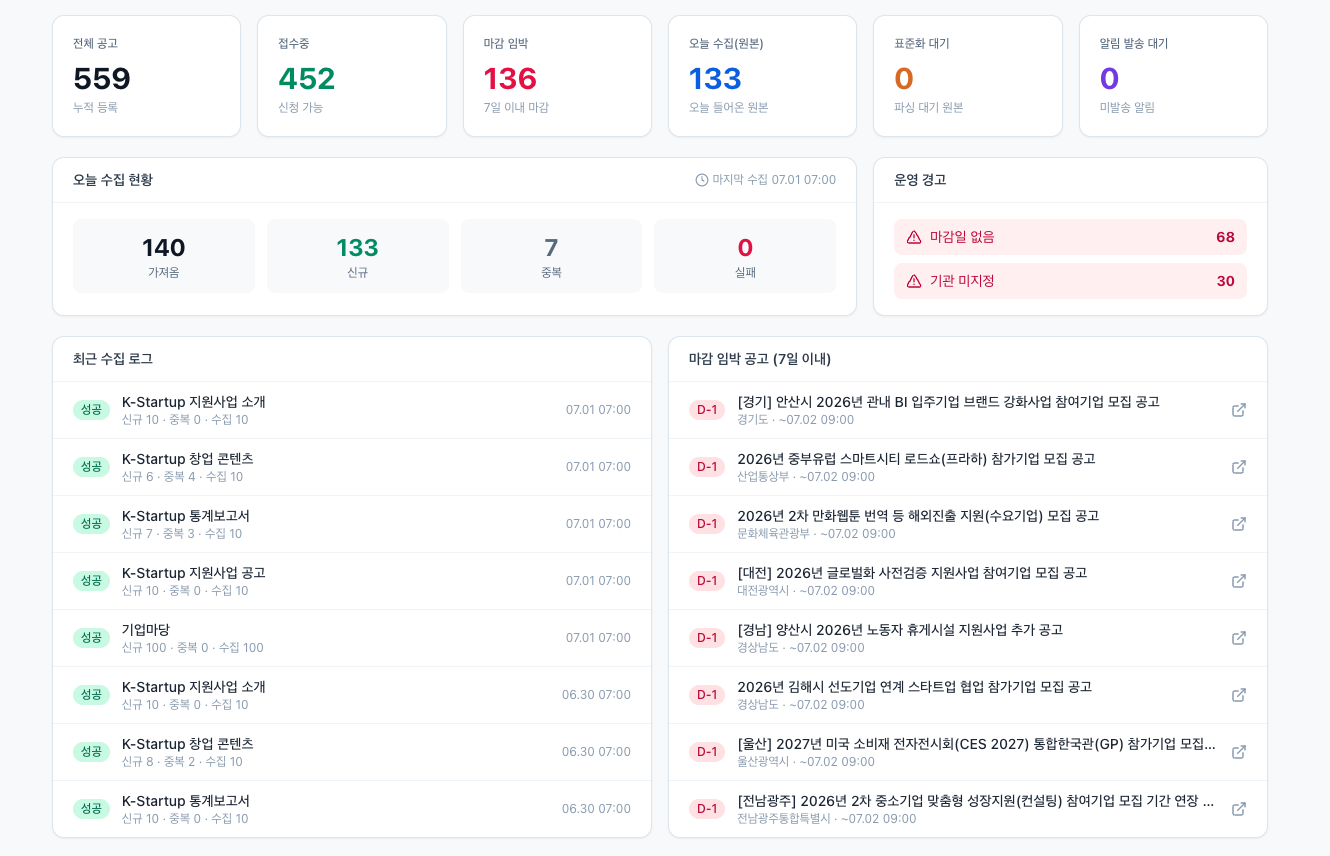Click 문화체육관광부 · ~07.02 09:00 subtext
The image size is (1330, 856).
(816, 534)
